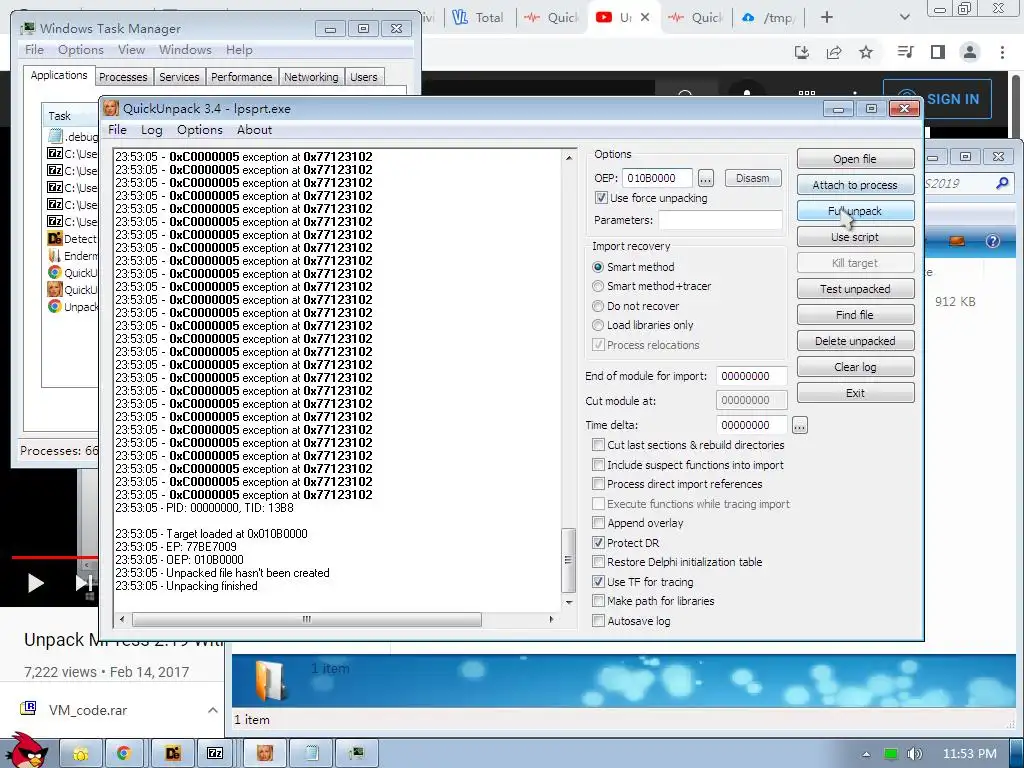The image size is (1024, 768).
Task: Click the Parameters input field
Action: click(x=720, y=220)
